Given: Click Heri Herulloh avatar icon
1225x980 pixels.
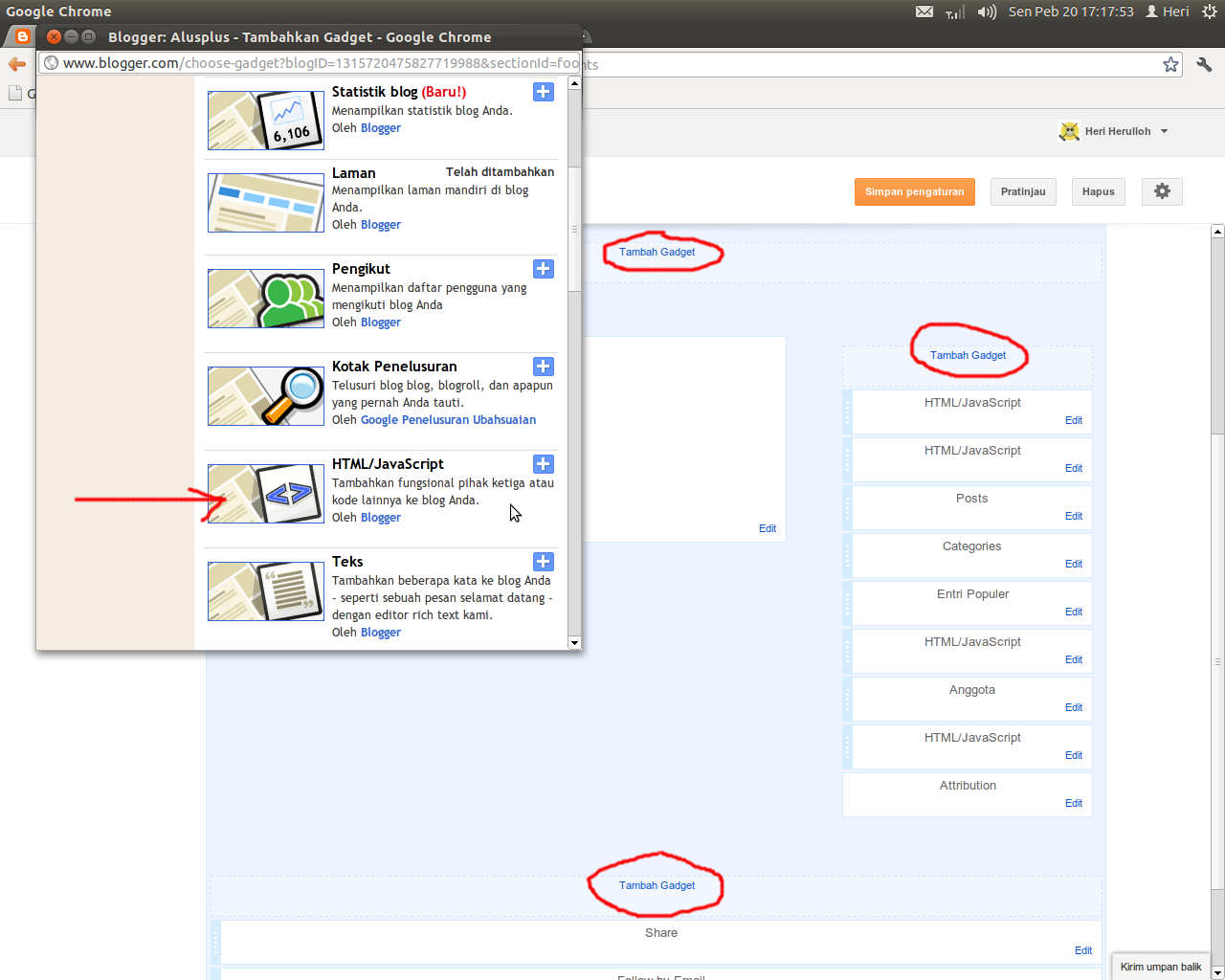Looking at the screenshot, I should click(x=1069, y=131).
